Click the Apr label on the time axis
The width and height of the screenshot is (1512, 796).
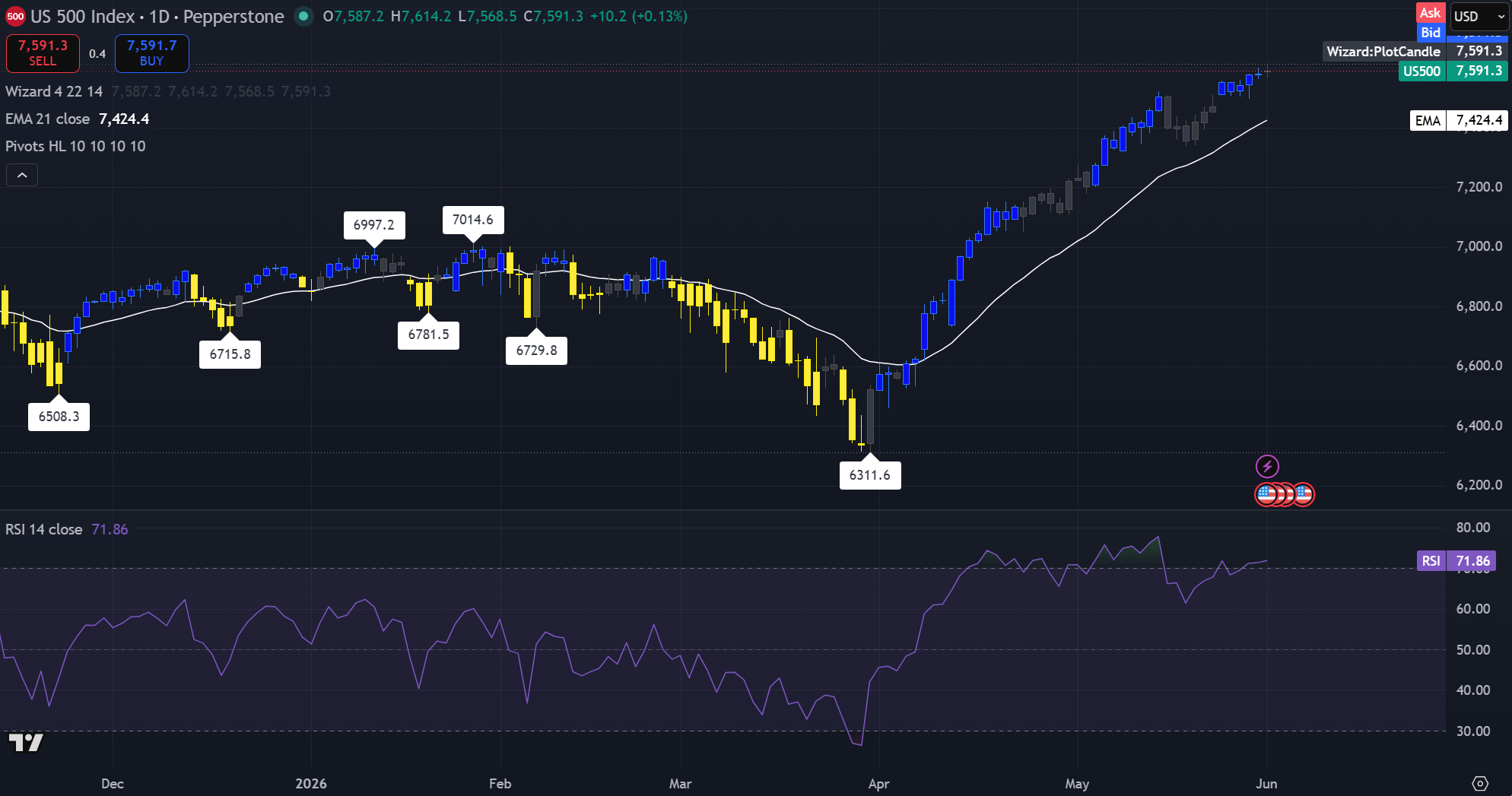pyautogui.click(x=878, y=783)
